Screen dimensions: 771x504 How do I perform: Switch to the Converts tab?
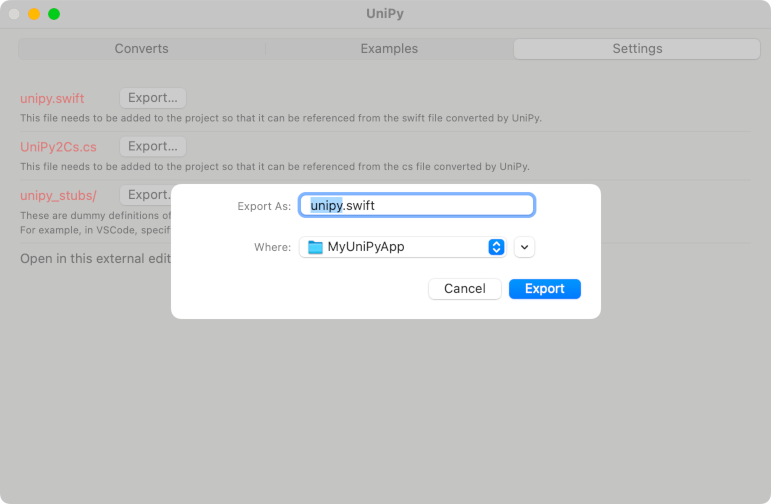pos(141,49)
